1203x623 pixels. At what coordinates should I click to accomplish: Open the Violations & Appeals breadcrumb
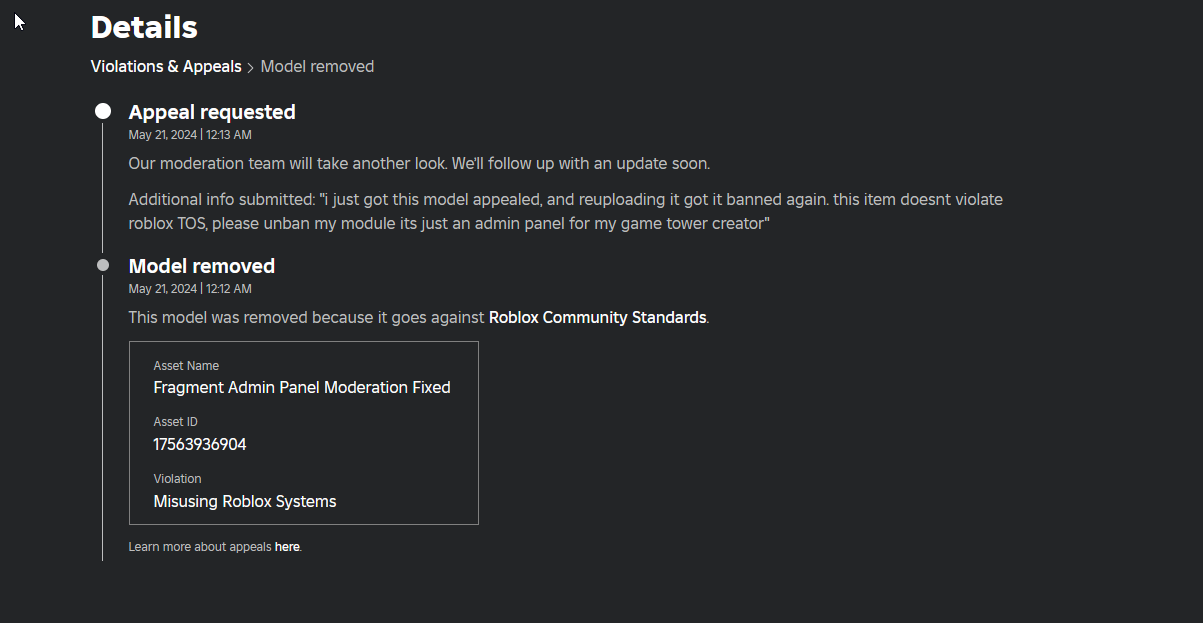coord(166,66)
